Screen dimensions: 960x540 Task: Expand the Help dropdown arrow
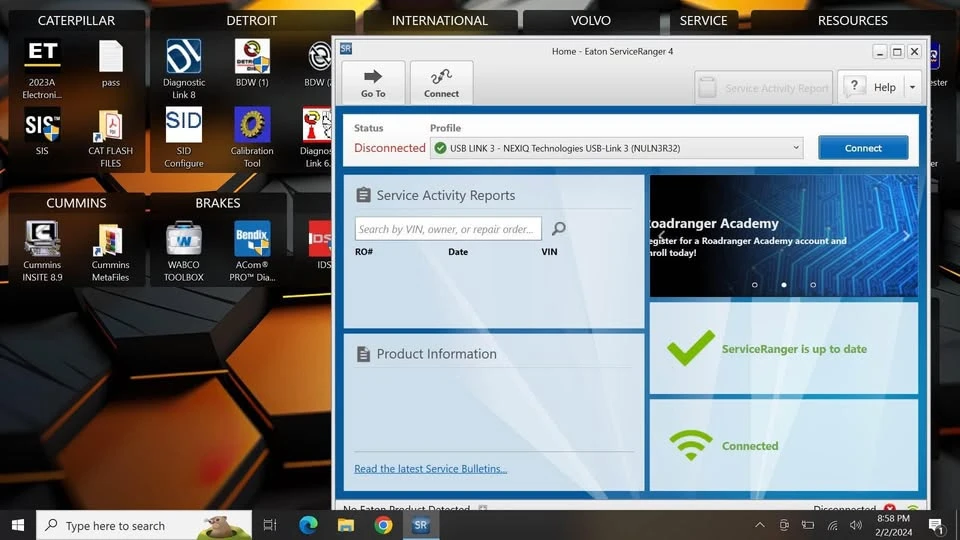(x=912, y=88)
